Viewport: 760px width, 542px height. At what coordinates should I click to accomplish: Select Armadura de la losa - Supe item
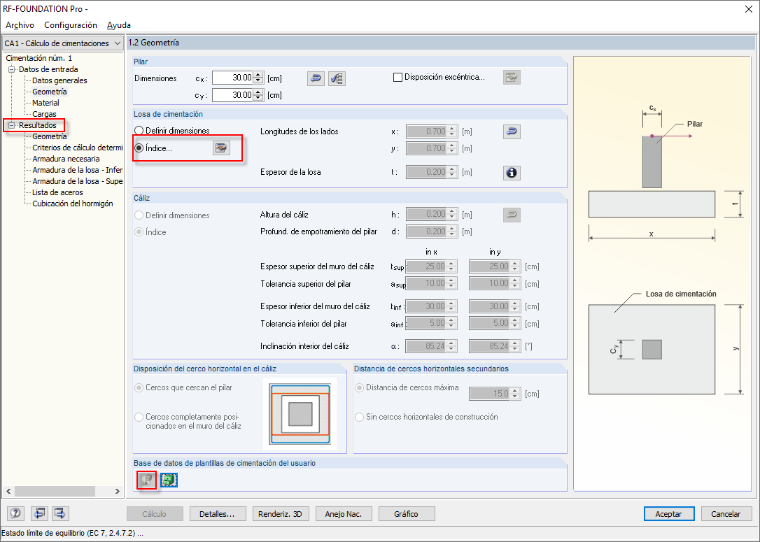(78, 181)
